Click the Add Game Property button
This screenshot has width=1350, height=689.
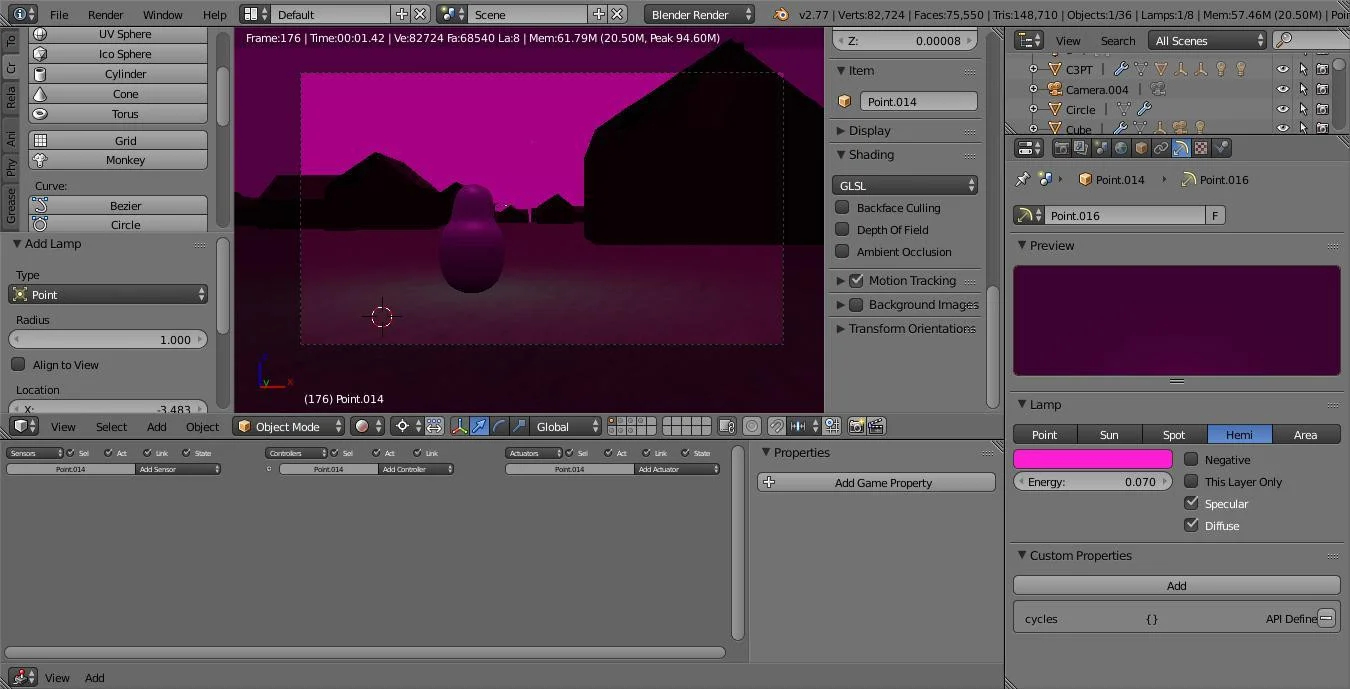pos(876,482)
